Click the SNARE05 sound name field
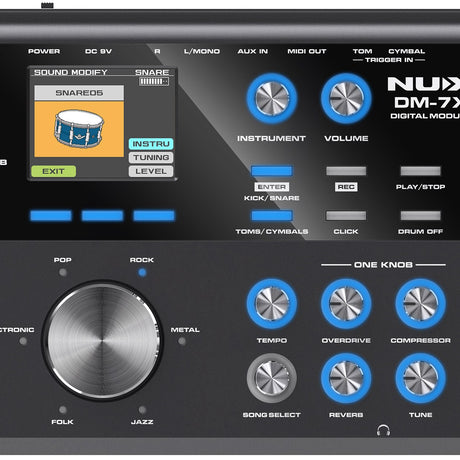This screenshot has height=460, width=460. (x=79, y=93)
